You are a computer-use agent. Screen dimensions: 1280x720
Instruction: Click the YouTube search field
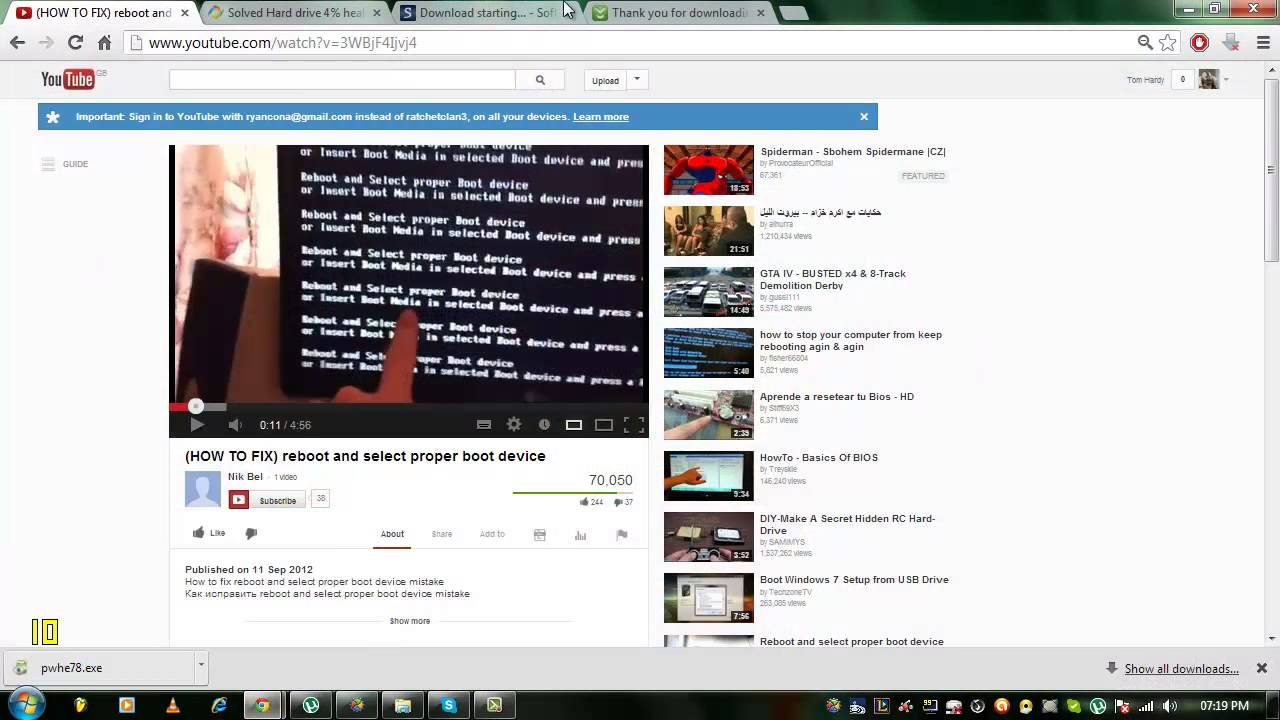tap(342, 80)
